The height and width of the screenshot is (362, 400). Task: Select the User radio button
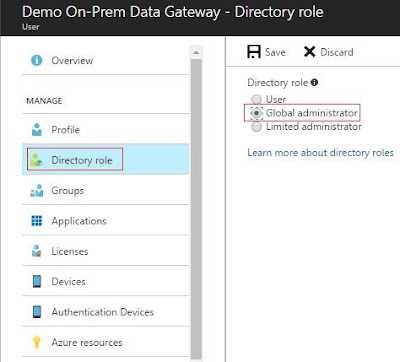(256, 99)
